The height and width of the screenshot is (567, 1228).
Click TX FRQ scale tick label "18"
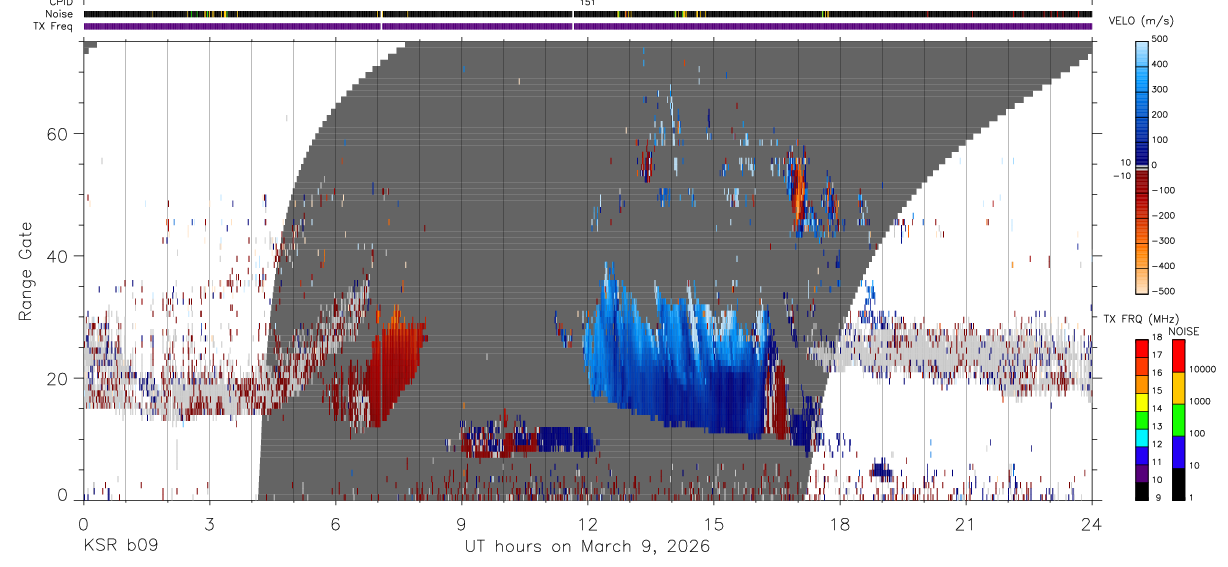click(x=1157, y=339)
